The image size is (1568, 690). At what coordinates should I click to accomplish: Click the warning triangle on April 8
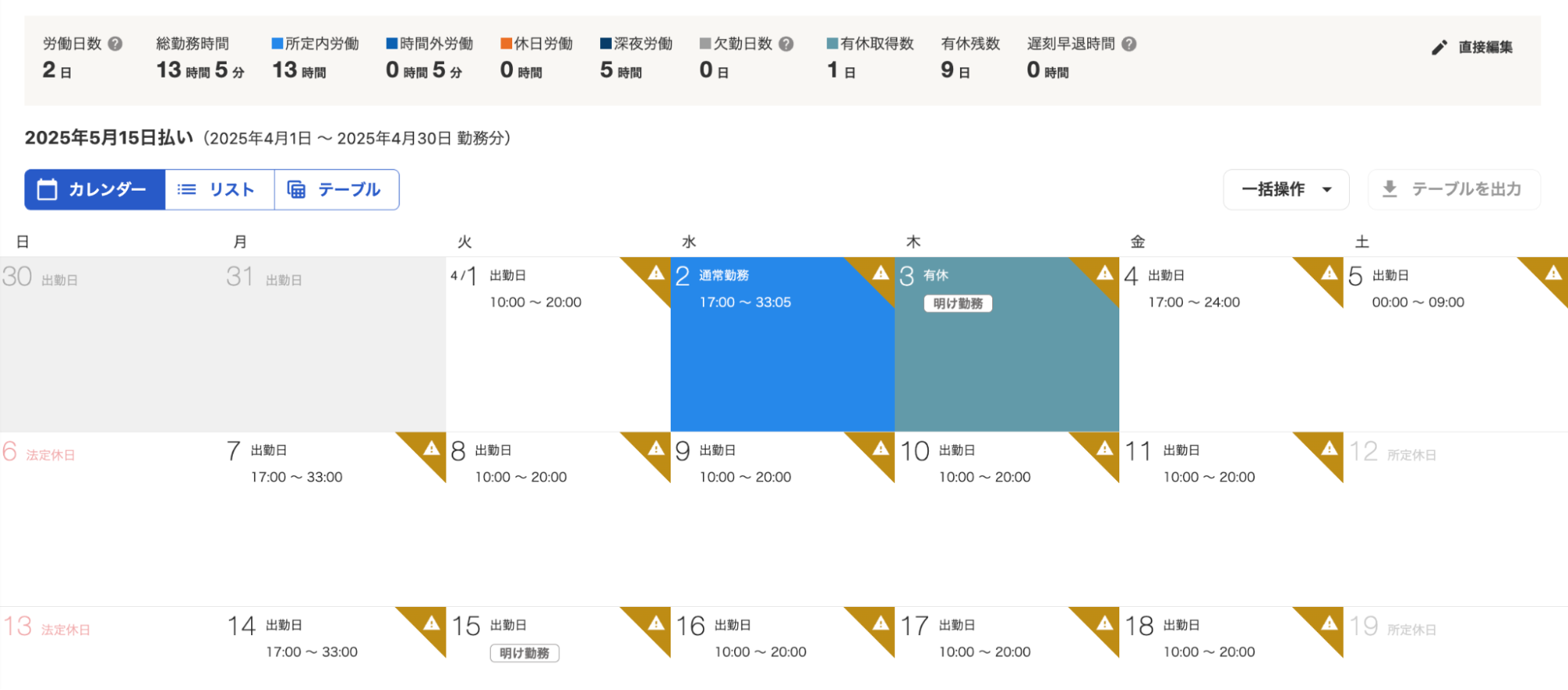coord(656,448)
